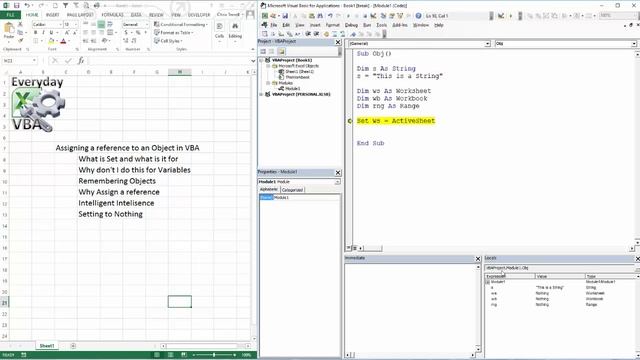Switch to the DATA ribbon tab
The height and width of the screenshot is (360, 640).
coord(136,15)
